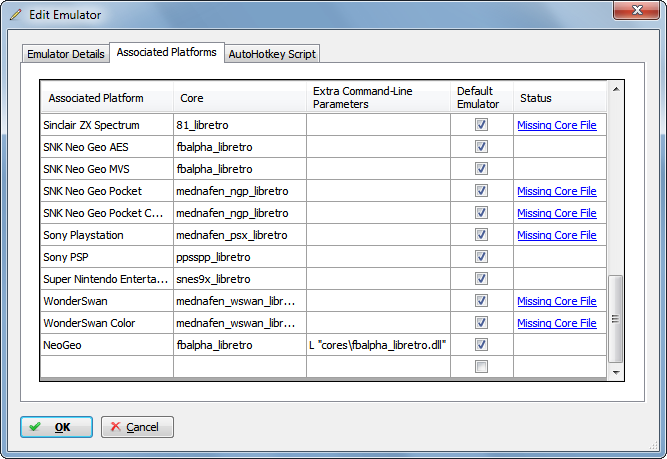The width and height of the screenshot is (667, 459).
Task: Click the Extra Command-Line Parameters column header
Action: [x=378, y=98]
